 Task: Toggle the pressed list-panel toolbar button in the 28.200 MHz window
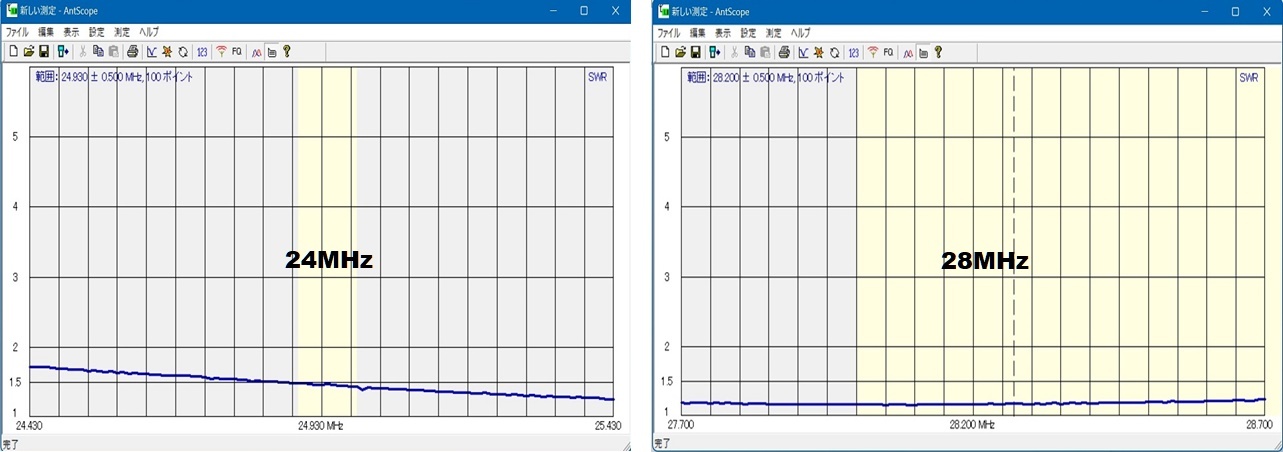[923, 52]
